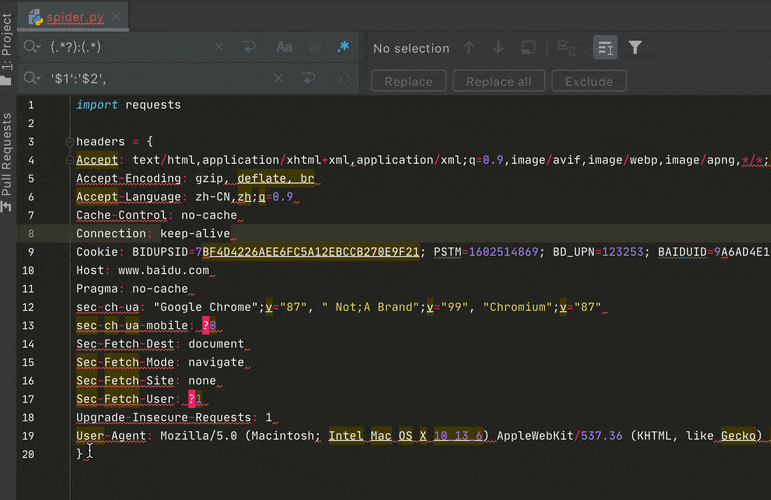Image resolution: width=771 pixels, height=500 pixels.
Task: Open results in the Find window
Action: tap(529, 48)
